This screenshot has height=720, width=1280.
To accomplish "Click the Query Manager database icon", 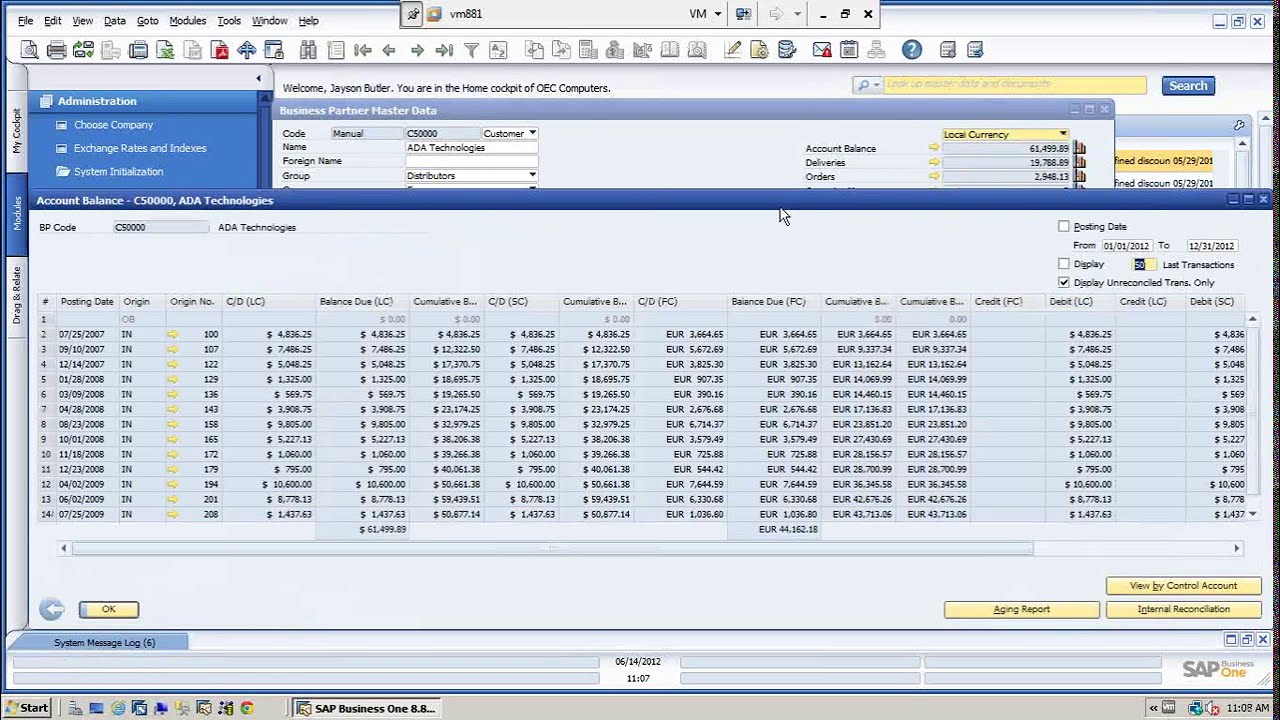I will click(787, 50).
